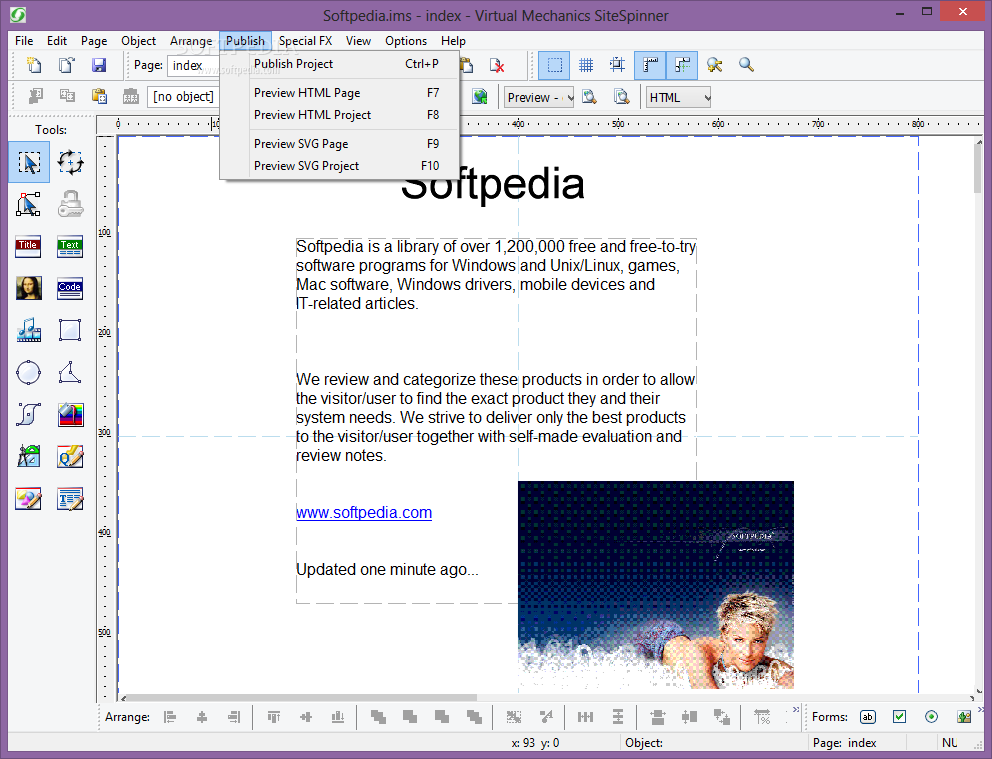992x759 pixels.
Task: Toggle the grid display button
Action: [586, 65]
